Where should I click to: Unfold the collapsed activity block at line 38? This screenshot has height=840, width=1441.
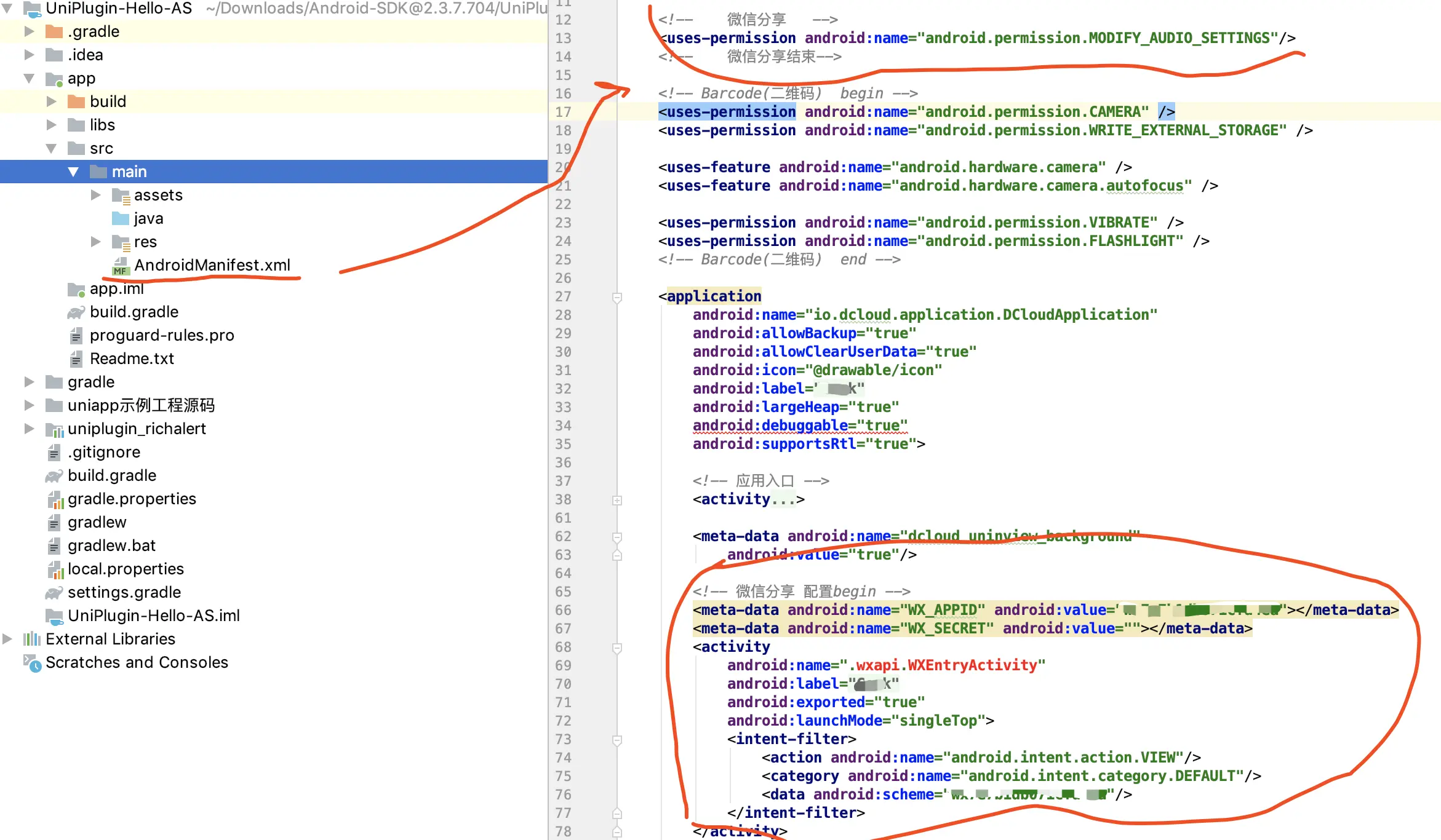tap(617, 500)
